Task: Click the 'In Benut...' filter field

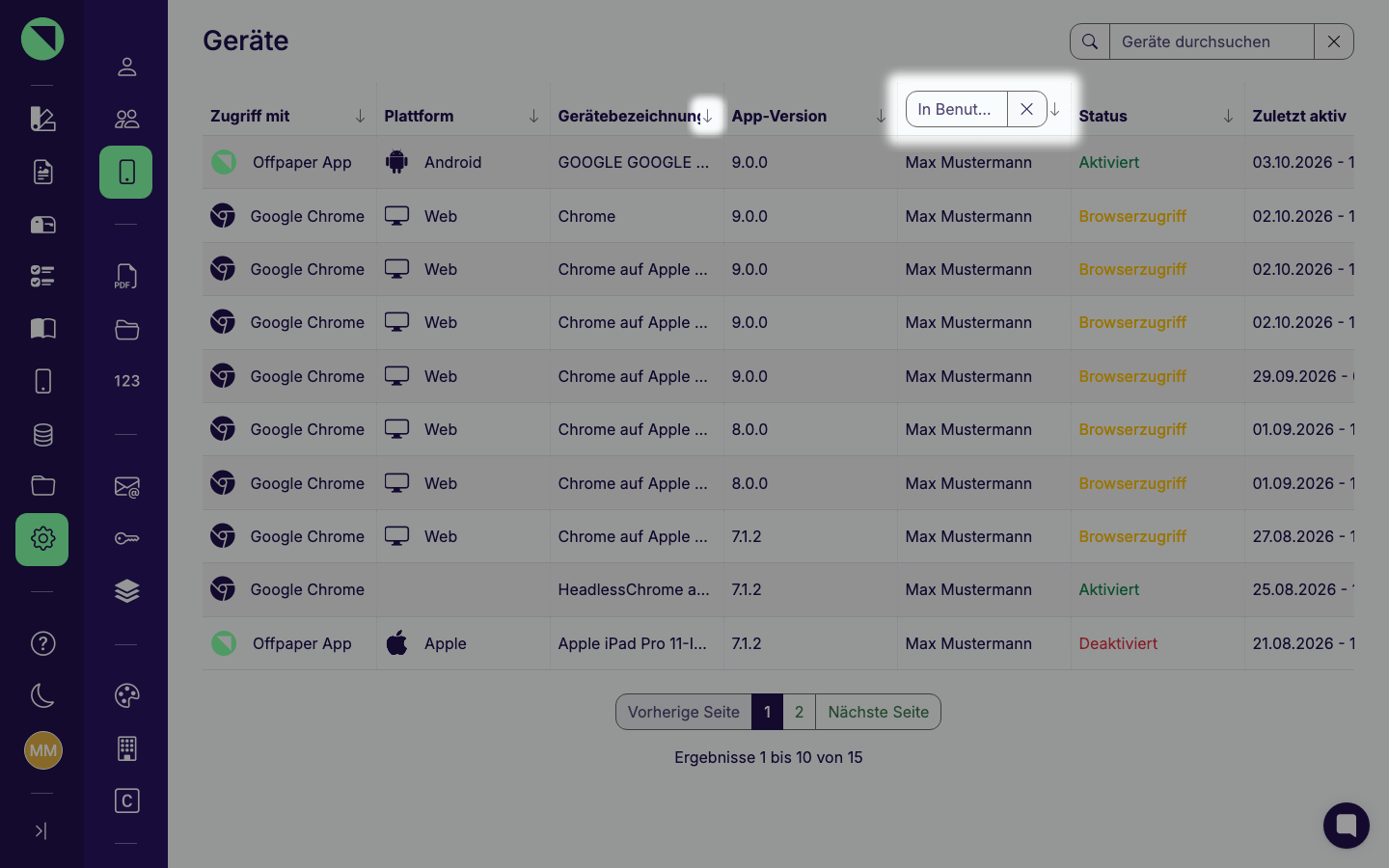Action: 956,109
